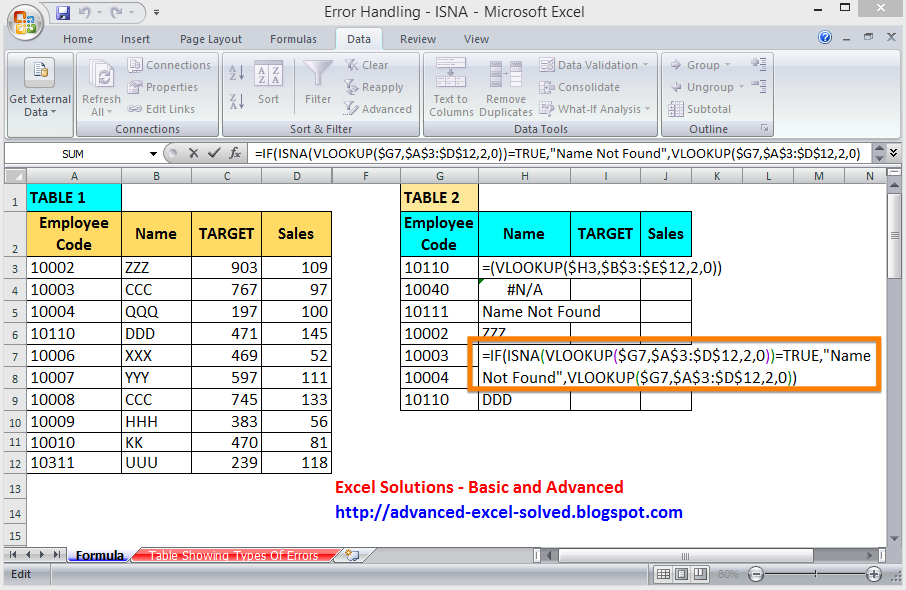This screenshot has width=906, height=590.
Task: Open the Group dropdown
Action: (700, 65)
